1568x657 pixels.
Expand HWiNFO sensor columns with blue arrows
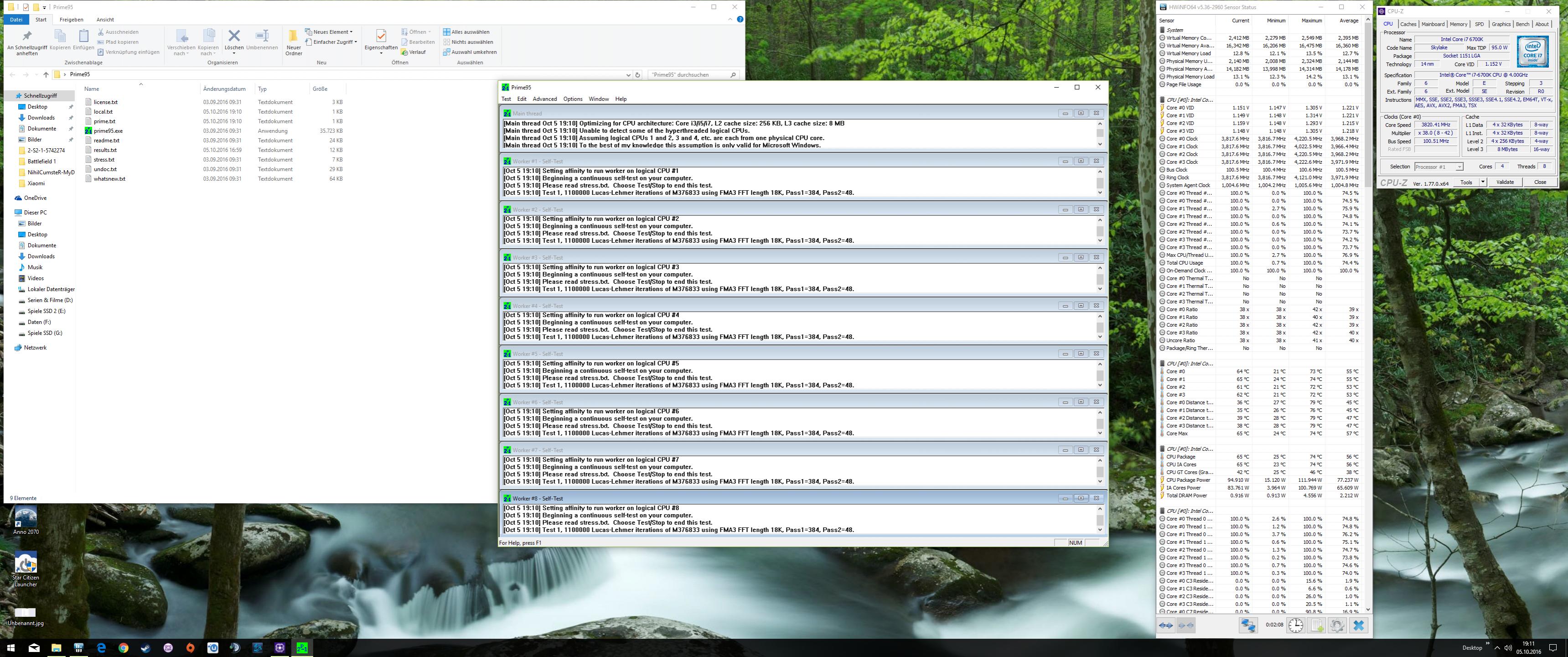pos(1166,626)
